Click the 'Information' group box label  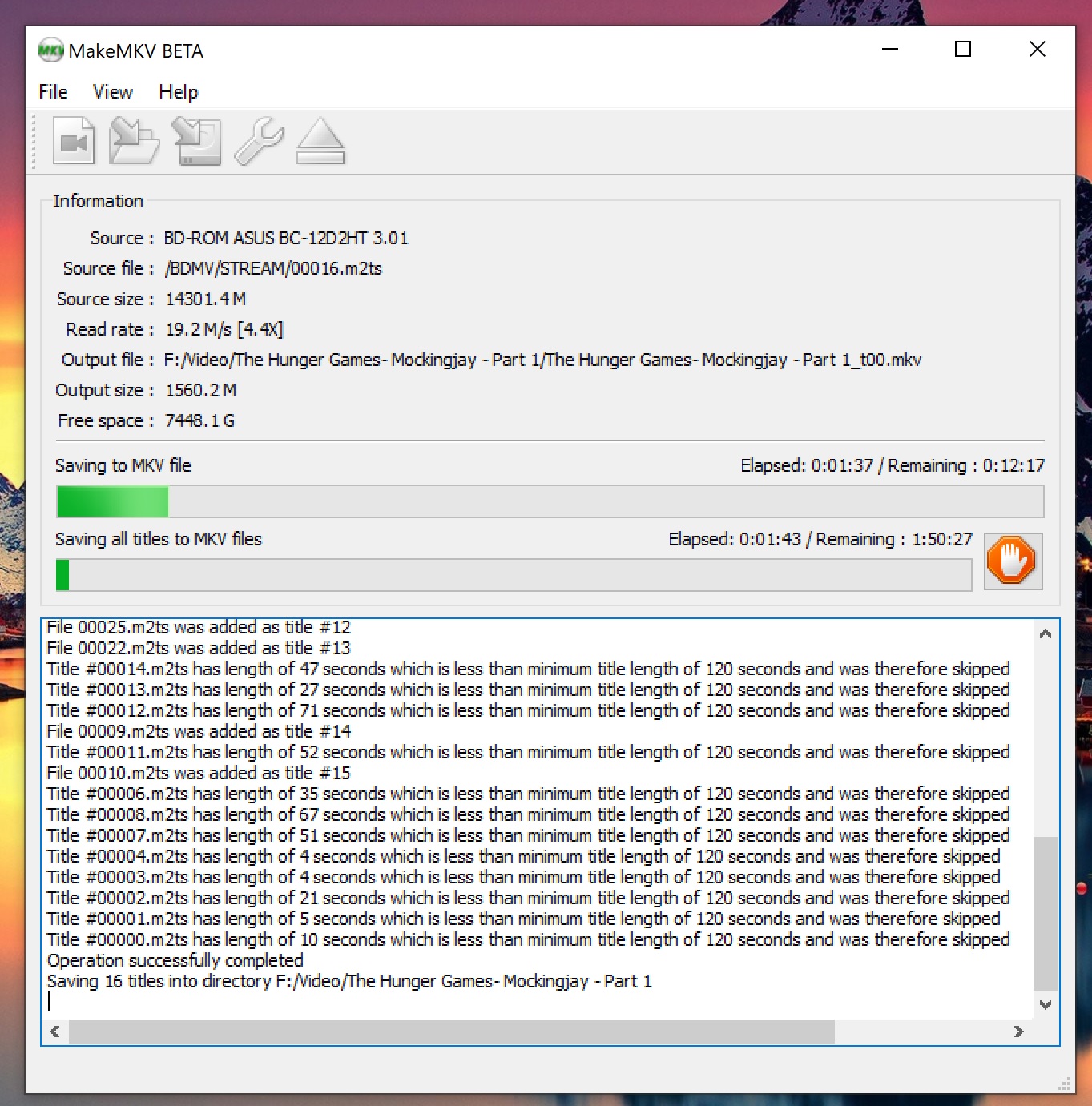(99, 201)
